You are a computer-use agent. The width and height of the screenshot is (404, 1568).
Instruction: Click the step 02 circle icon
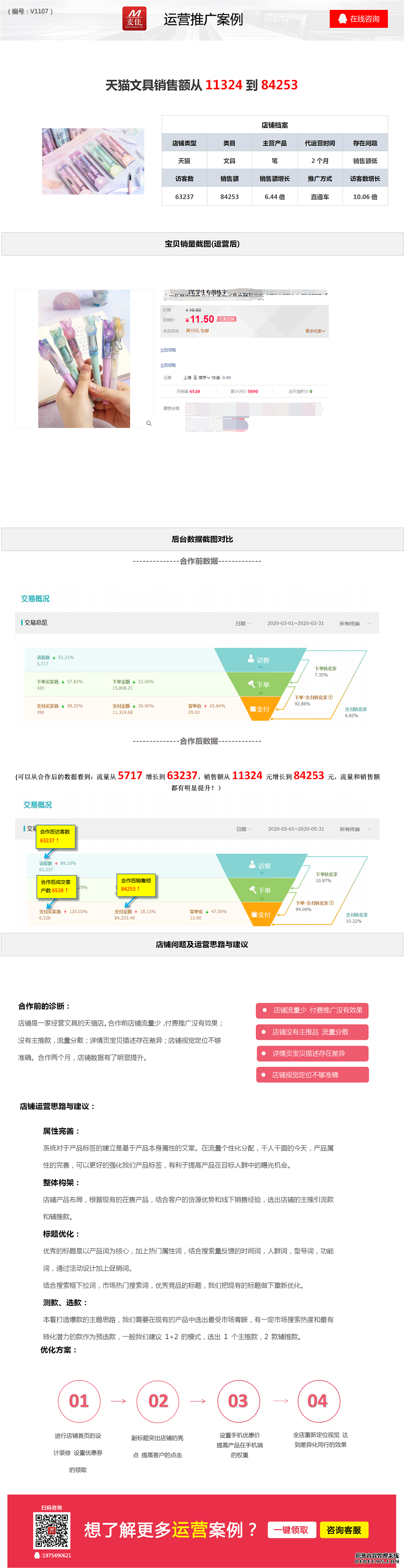coord(158,1401)
